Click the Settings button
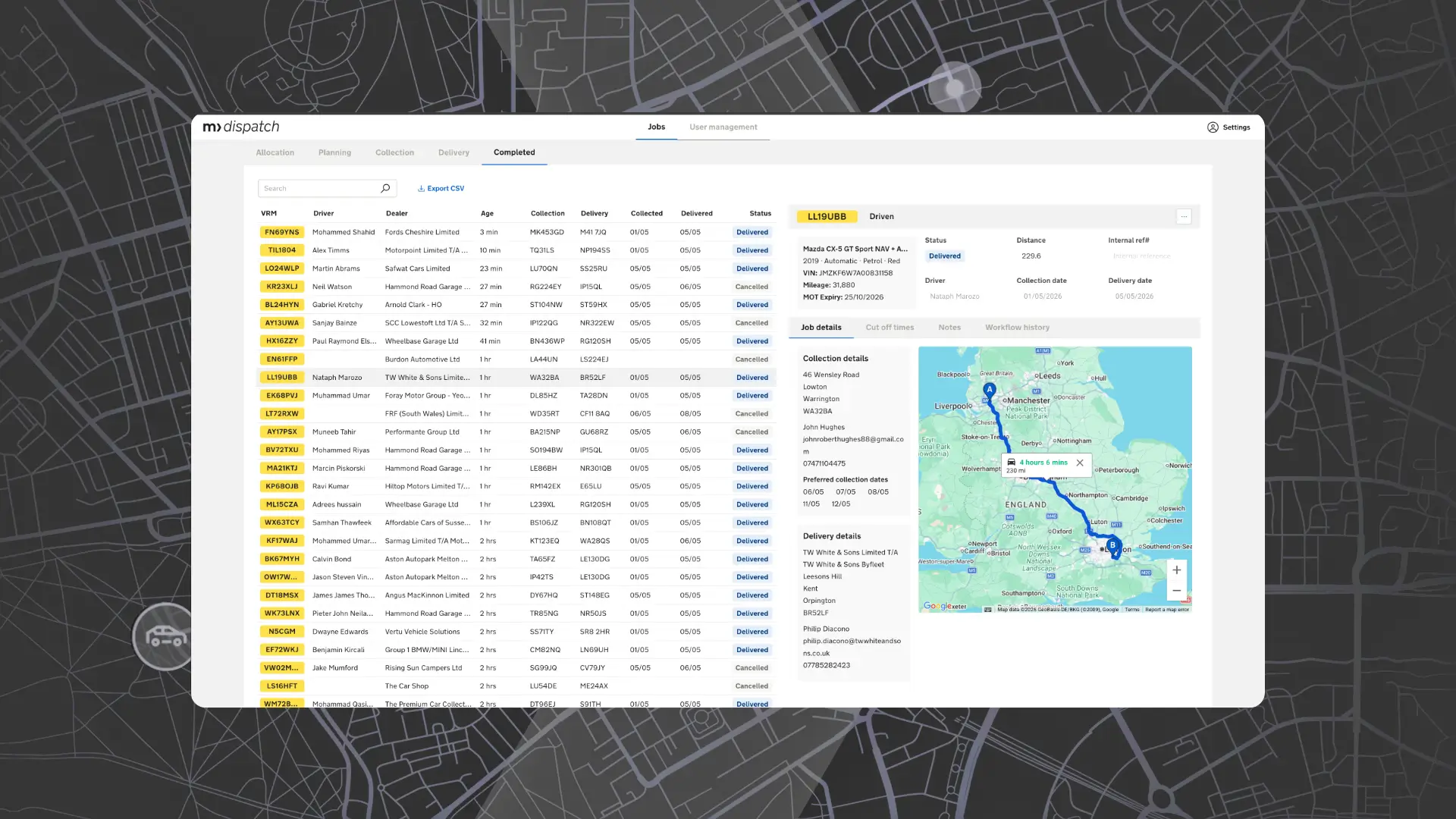 tap(1228, 127)
